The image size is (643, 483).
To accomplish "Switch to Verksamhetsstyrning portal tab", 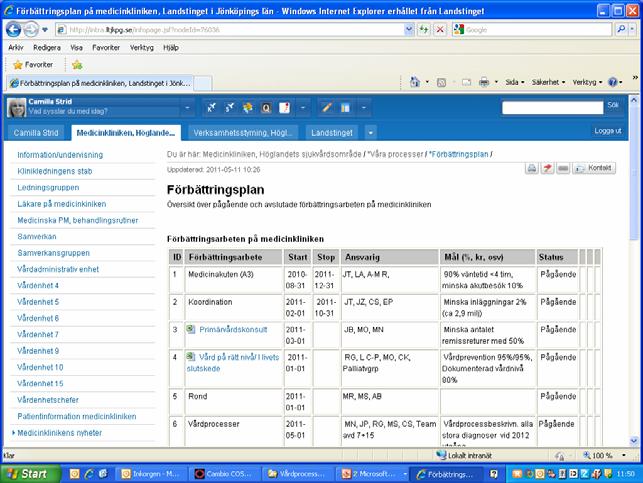I will click(243, 133).
